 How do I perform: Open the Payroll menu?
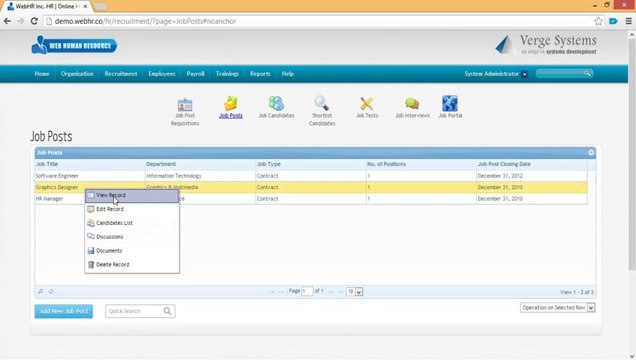point(196,74)
